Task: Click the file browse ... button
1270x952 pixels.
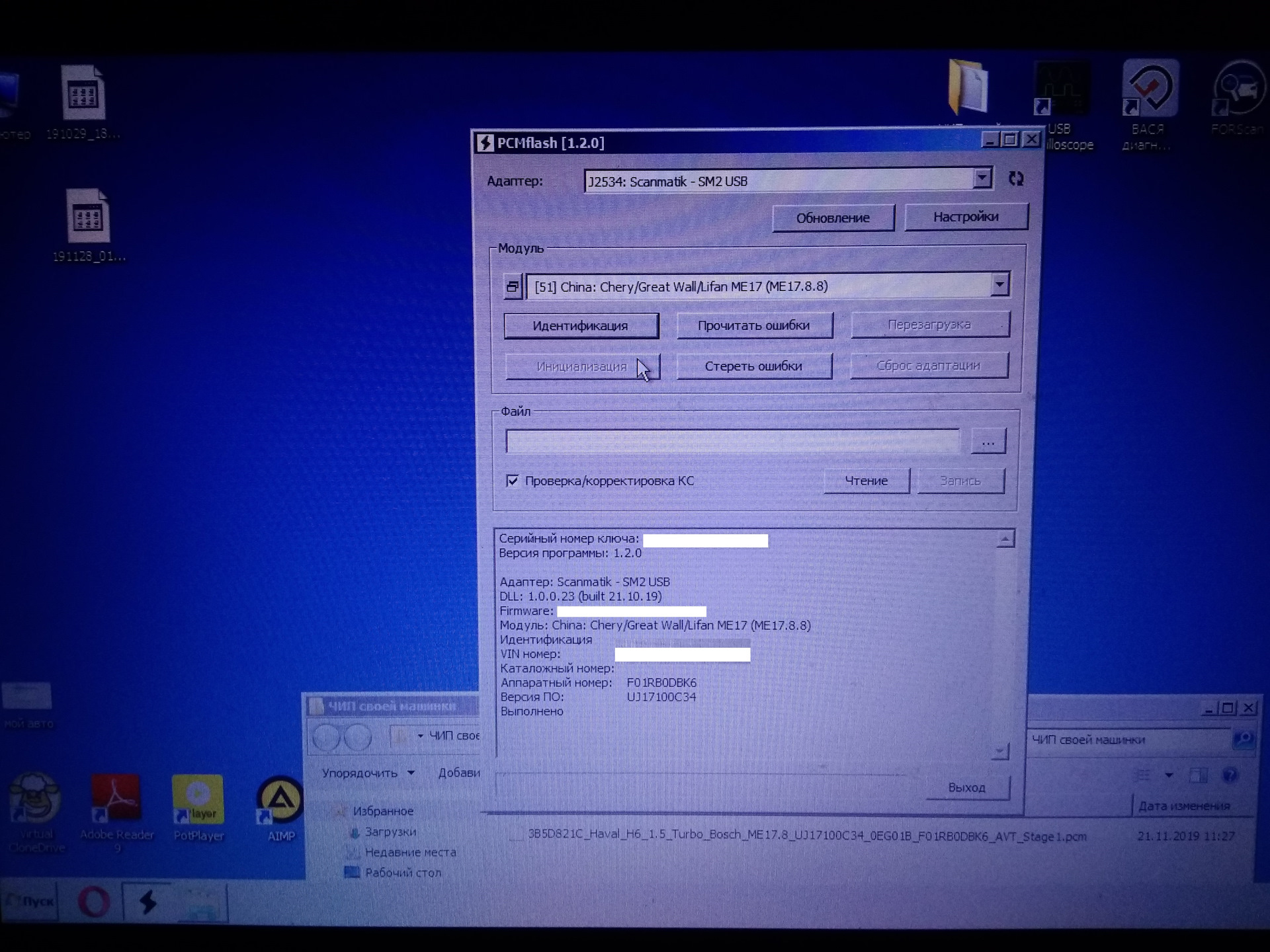Action: pos(988,442)
